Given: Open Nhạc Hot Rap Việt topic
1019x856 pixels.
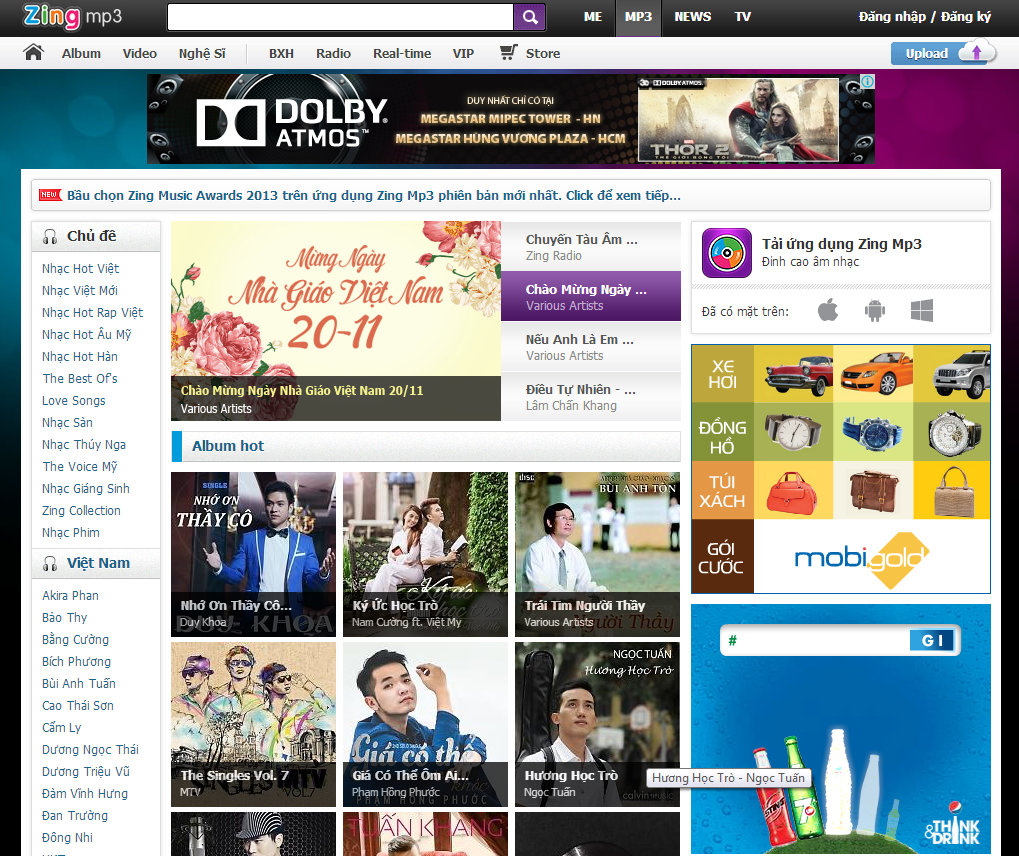Looking at the screenshot, I should tap(92, 313).
